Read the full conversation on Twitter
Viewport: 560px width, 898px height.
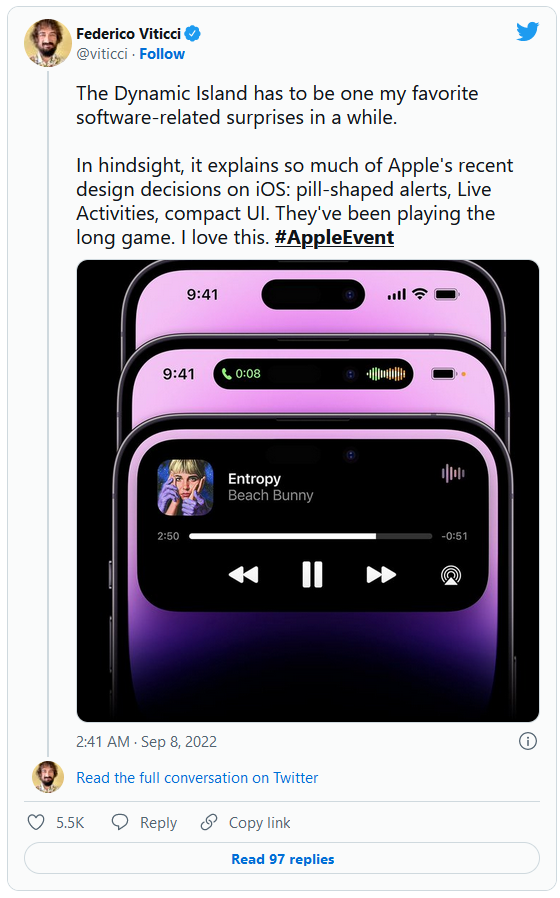(x=197, y=778)
